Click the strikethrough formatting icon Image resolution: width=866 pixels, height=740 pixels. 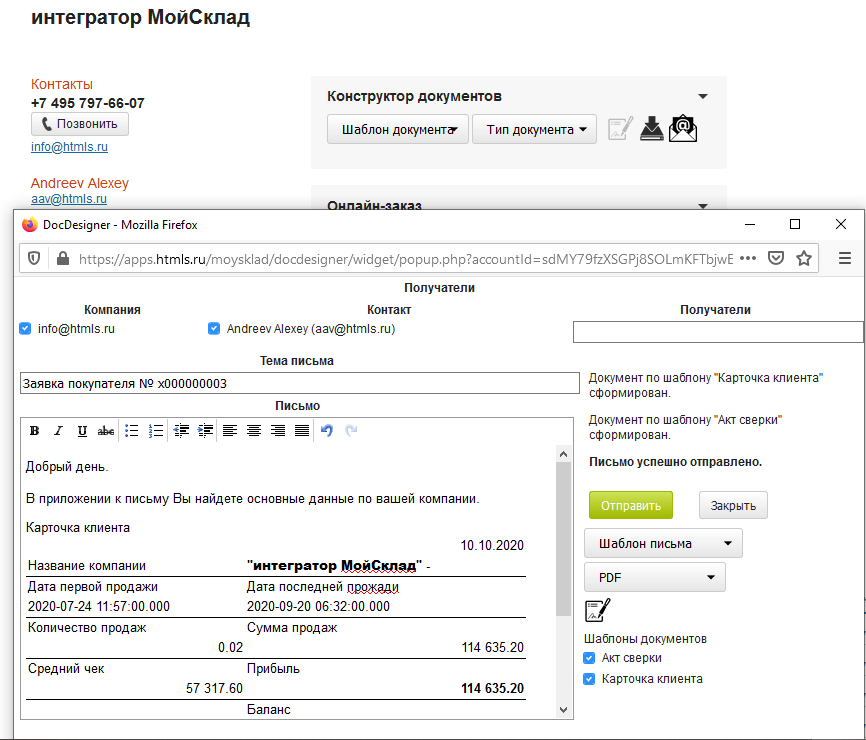pos(106,431)
